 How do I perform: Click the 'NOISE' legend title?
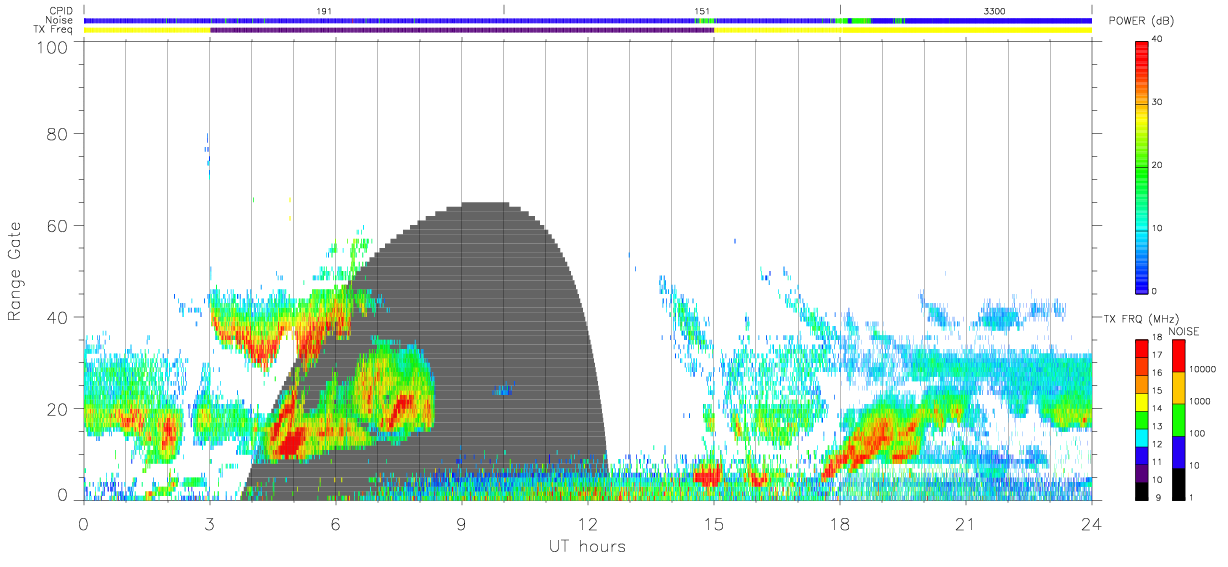1184,330
